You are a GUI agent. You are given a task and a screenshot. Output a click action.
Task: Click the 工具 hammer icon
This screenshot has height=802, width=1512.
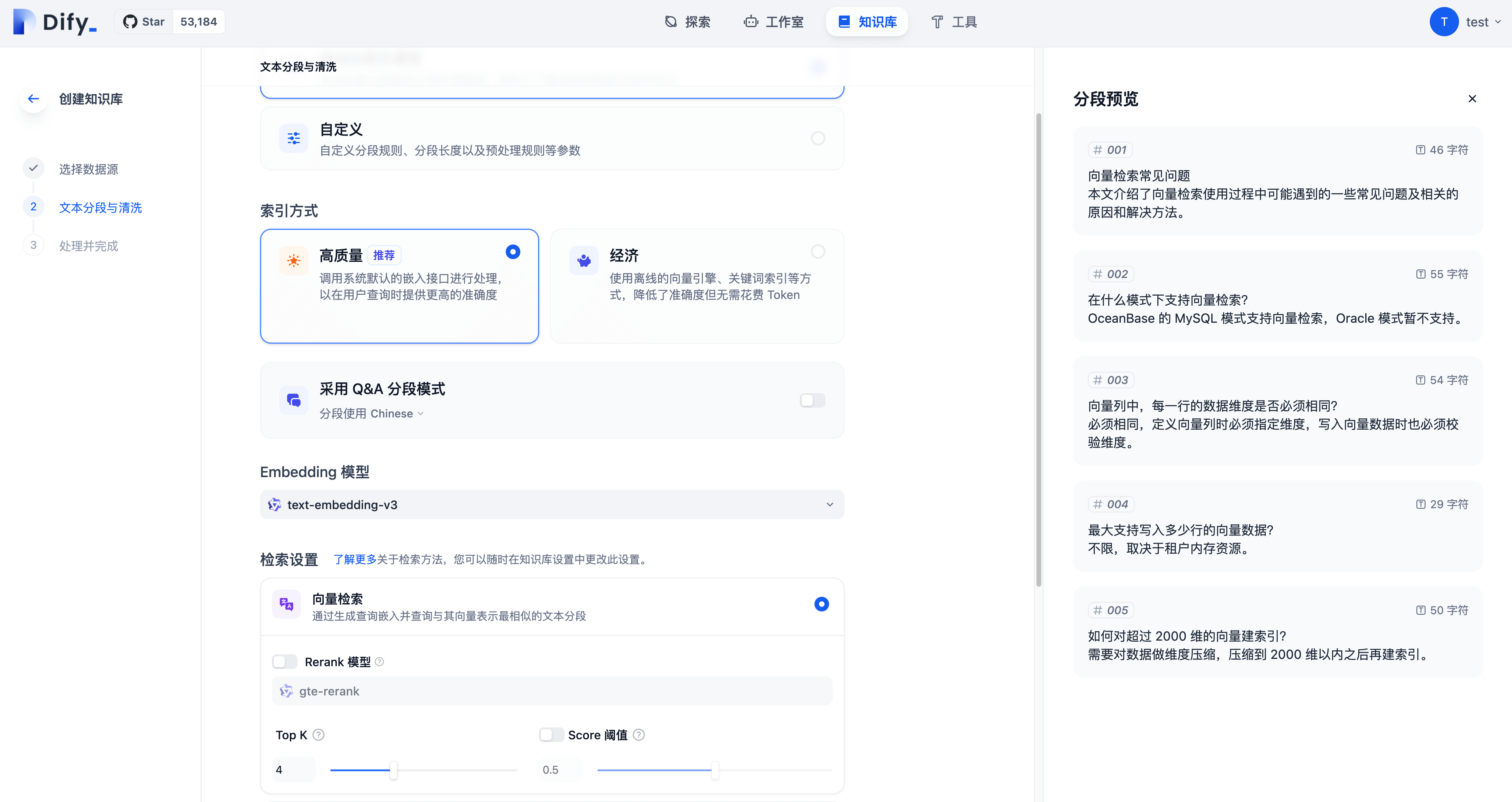(x=937, y=22)
